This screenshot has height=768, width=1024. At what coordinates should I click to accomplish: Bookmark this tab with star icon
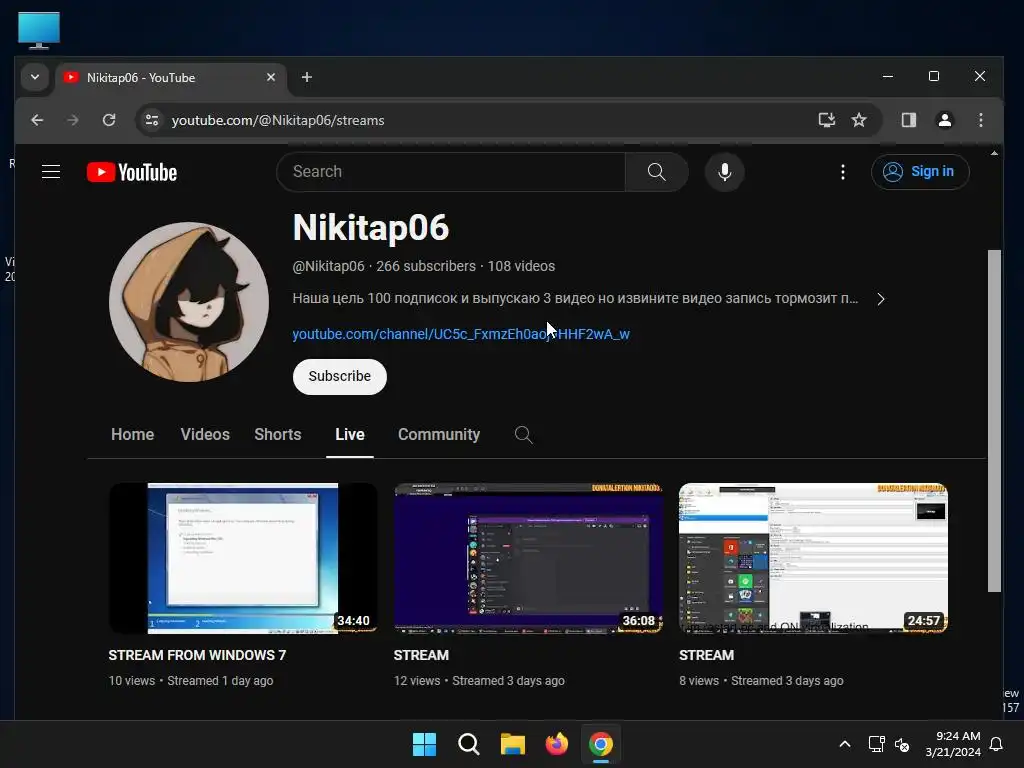(x=859, y=120)
